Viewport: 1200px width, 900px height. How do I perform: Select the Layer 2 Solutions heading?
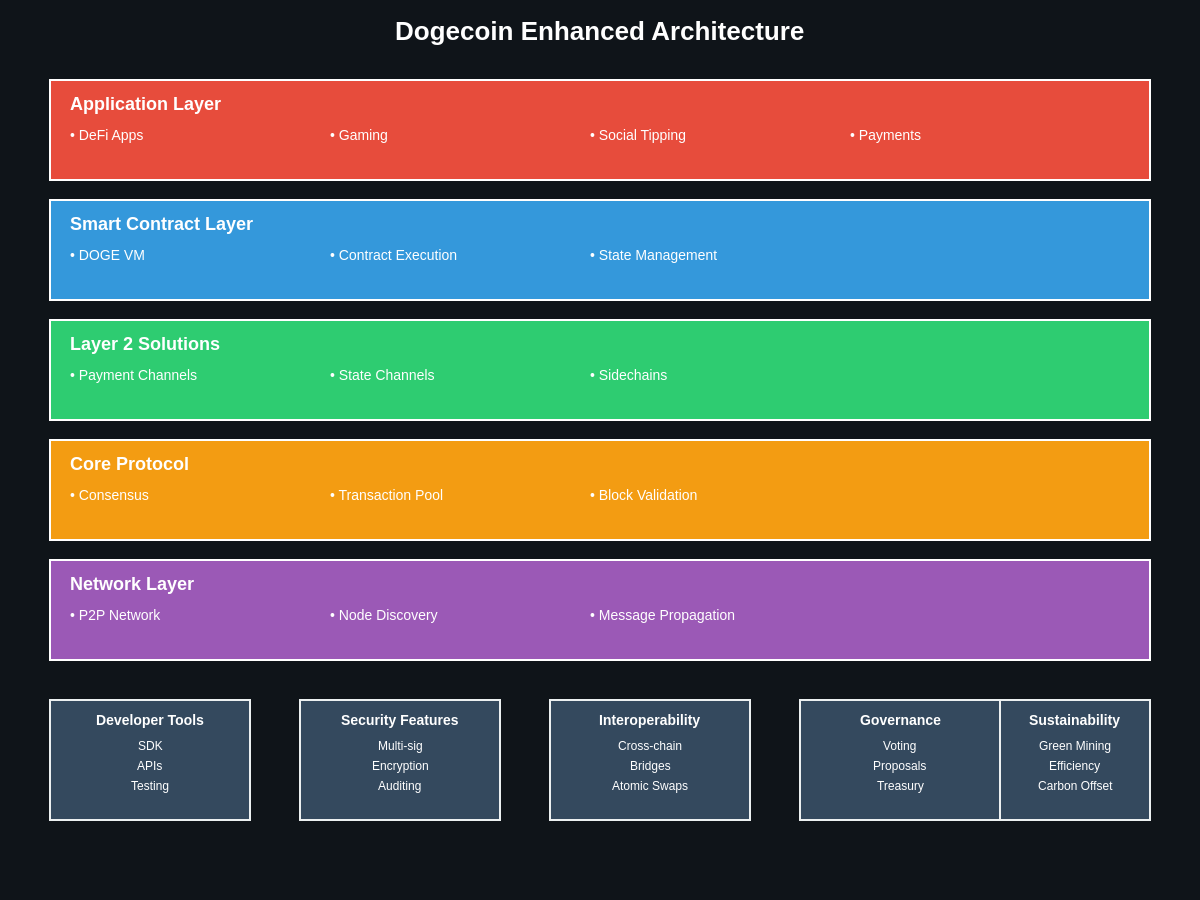pyautogui.click(x=145, y=344)
